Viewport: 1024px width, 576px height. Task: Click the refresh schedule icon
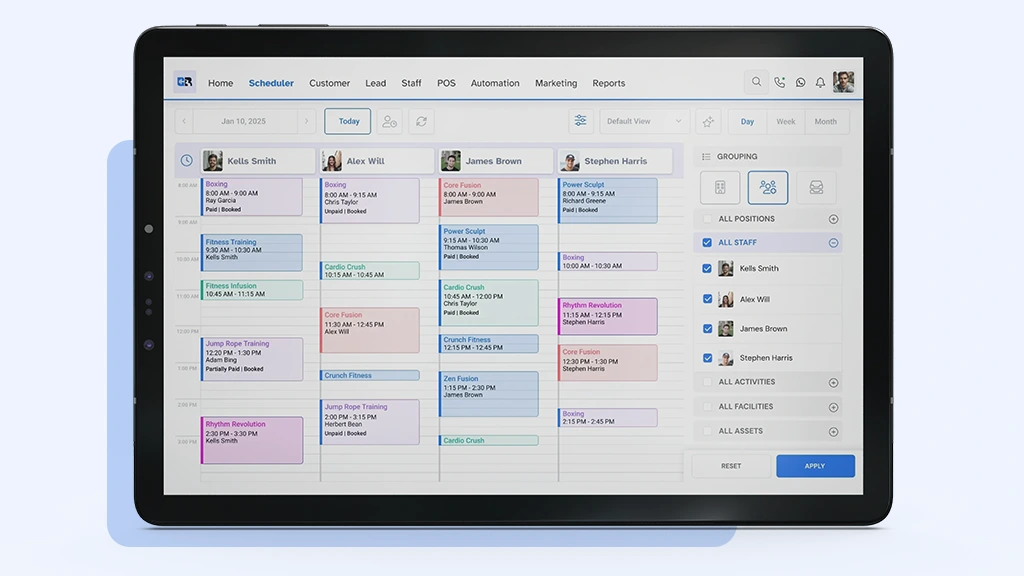click(421, 121)
